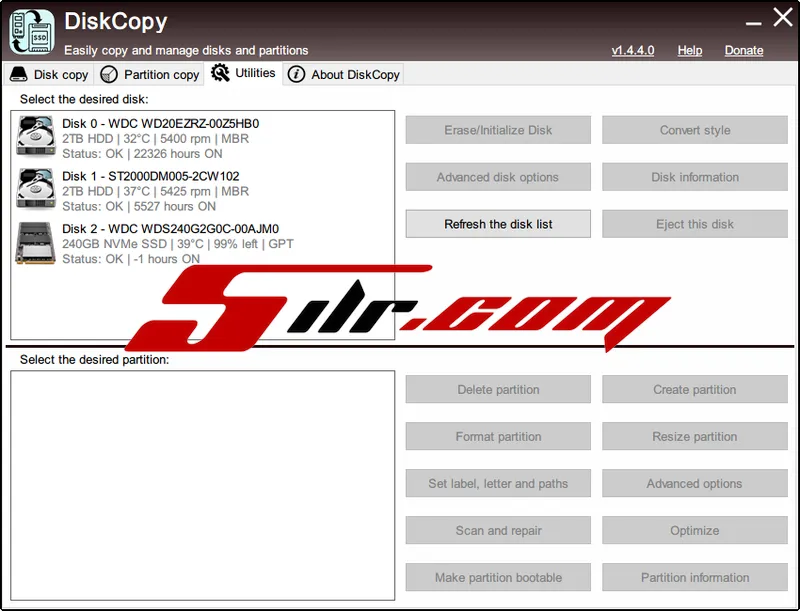
Task: Click the Disk 0 hard drive icon
Action: [x=35, y=136]
